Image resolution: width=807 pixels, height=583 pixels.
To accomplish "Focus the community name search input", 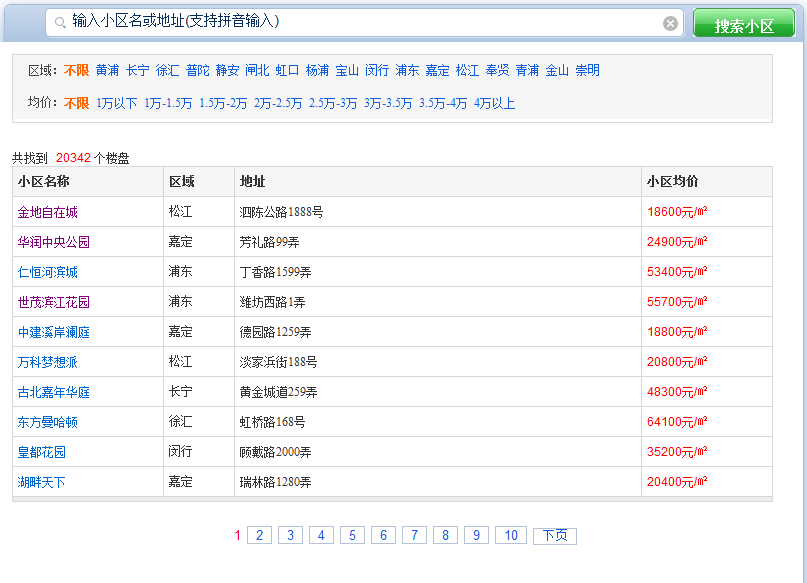I will click(364, 23).
